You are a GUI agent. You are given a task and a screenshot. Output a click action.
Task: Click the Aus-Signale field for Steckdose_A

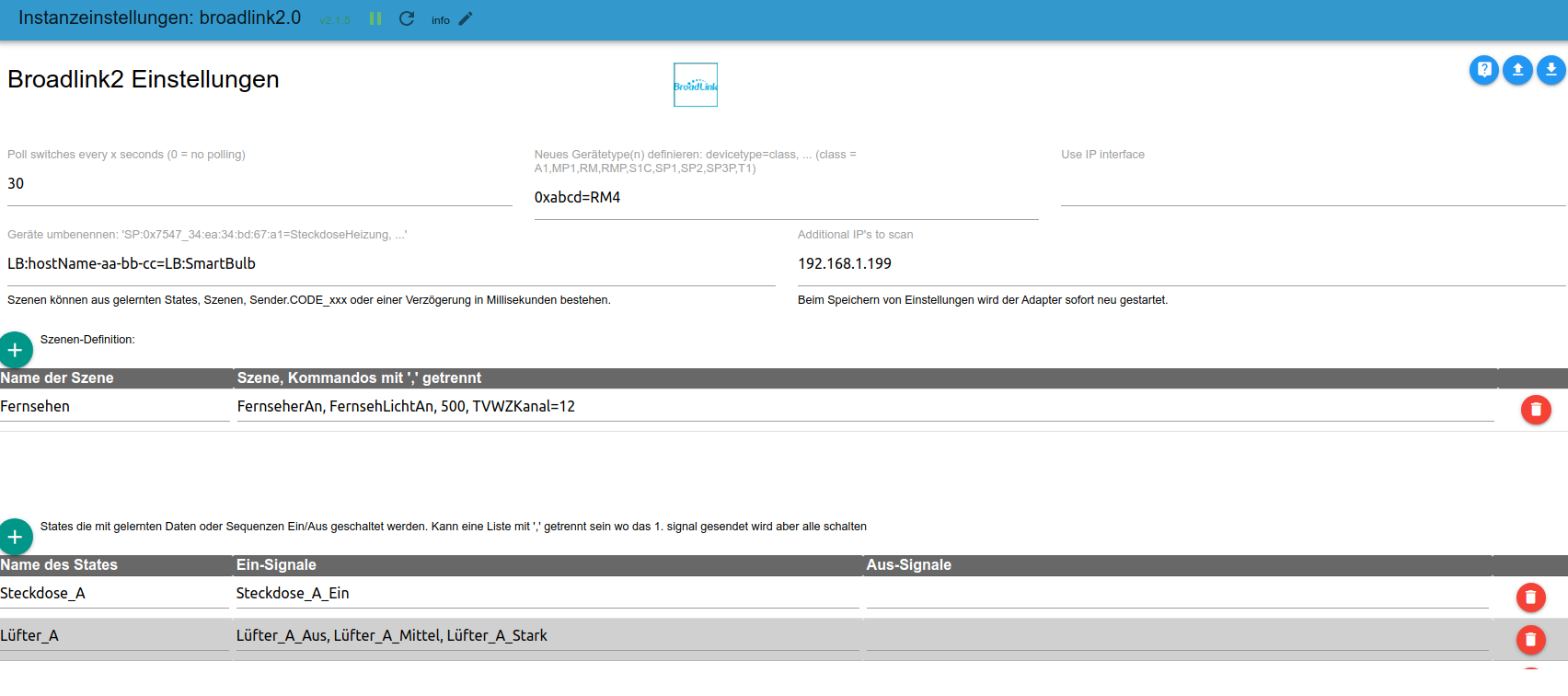[1178, 594]
